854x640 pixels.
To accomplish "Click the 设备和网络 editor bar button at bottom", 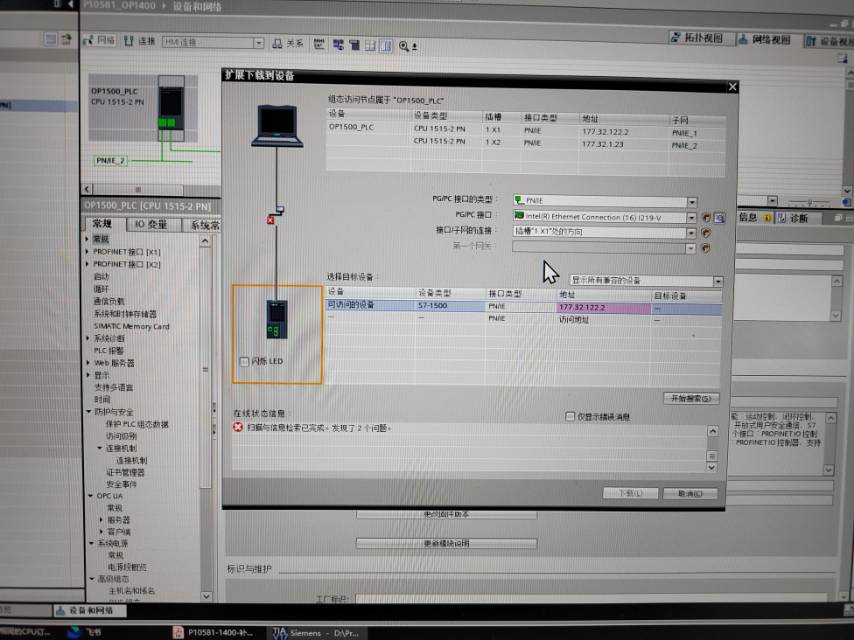I will pyautogui.click(x=90, y=611).
